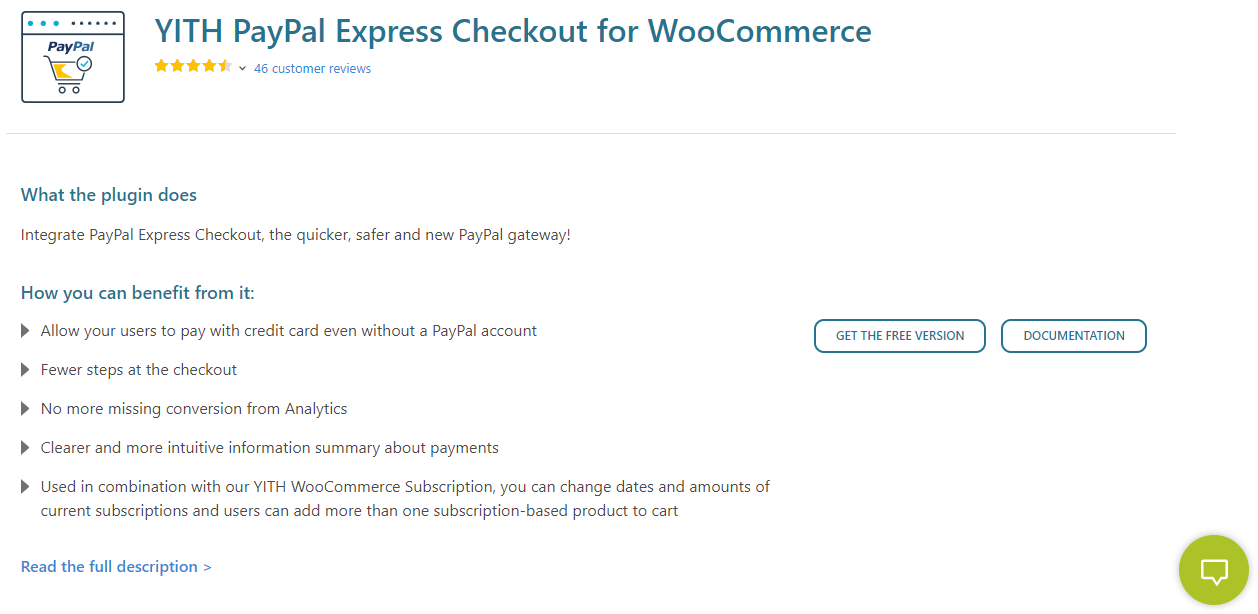Click the triangle beside YITH Subscription benefit
Screen dimensions: 1258x614
[26, 487]
